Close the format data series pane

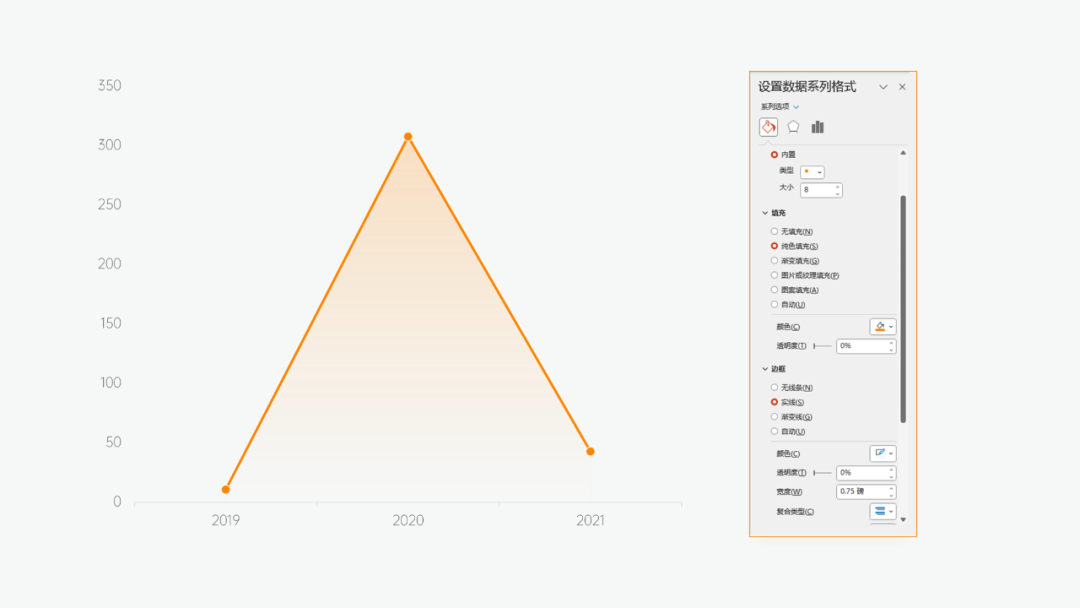[x=902, y=87]
